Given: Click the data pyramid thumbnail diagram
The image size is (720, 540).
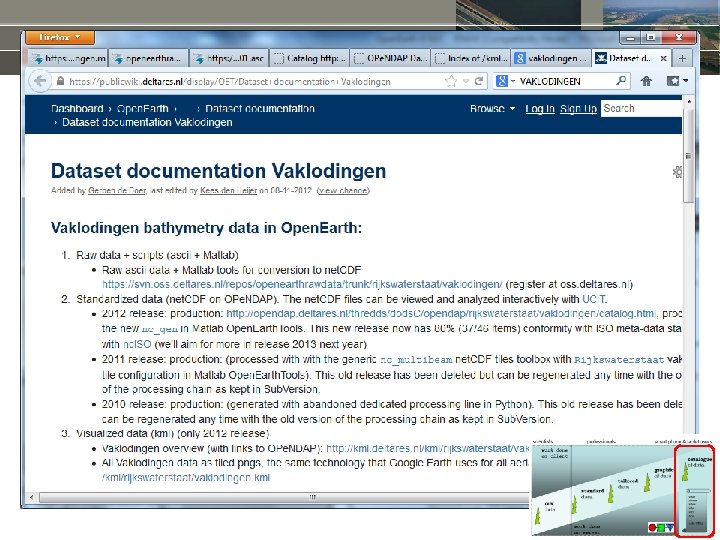Looking at the screenshot, I should [624, 488].
